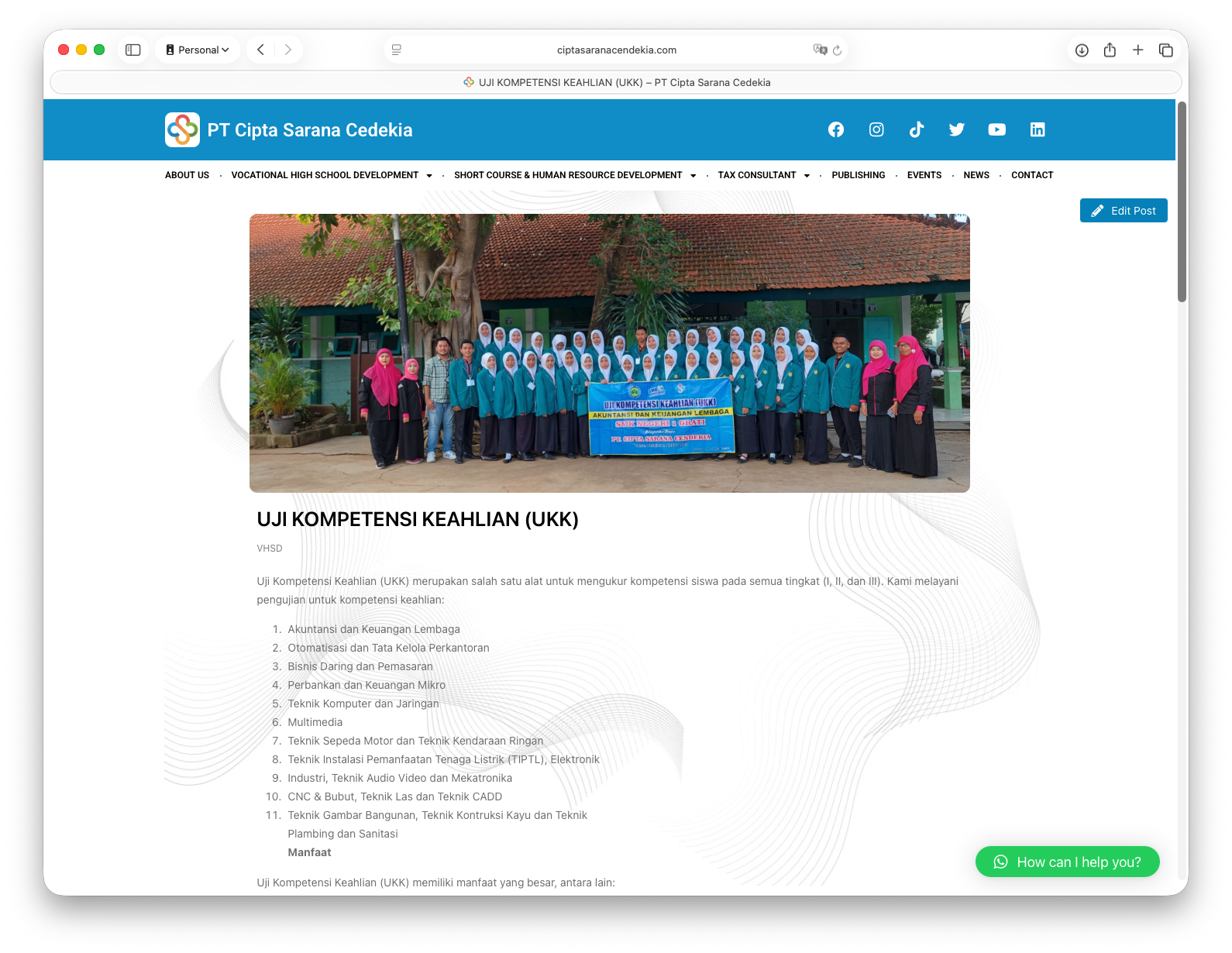This screenshot has height=953, width=1232.
Task: Open Short Course & Human Resource Development menu
Action: pos(568,175)
